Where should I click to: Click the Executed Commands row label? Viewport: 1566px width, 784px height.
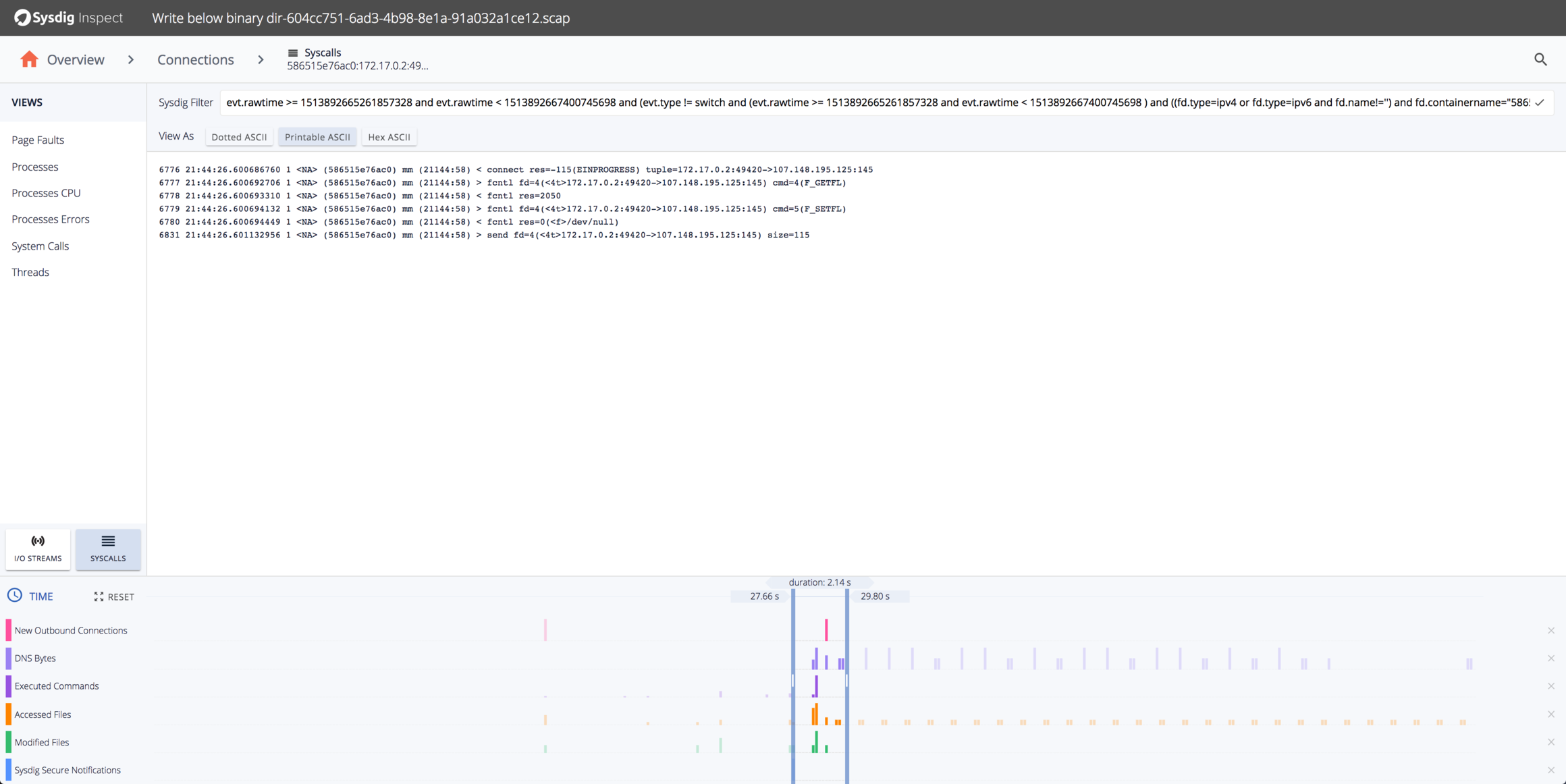pyautogui.click(x=57, y=686)
